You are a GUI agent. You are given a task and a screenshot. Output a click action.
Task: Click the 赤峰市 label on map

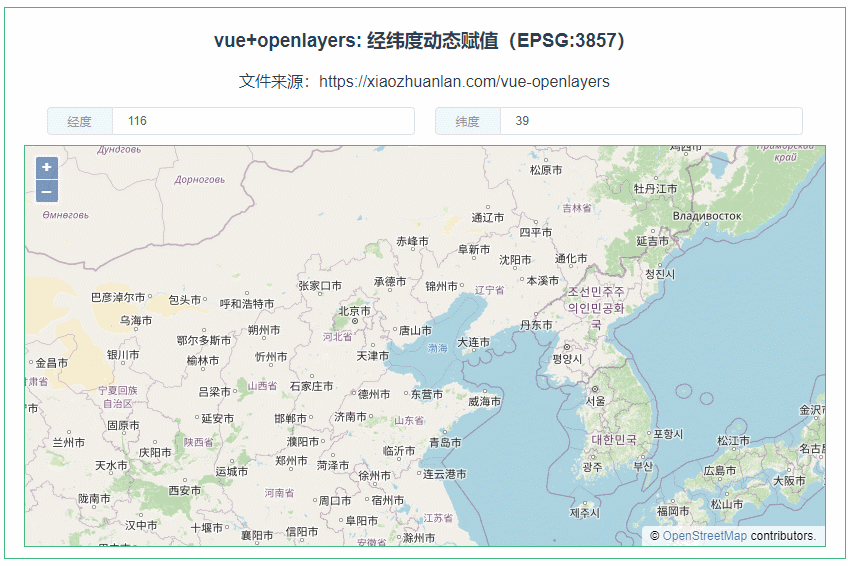point(412,242)
